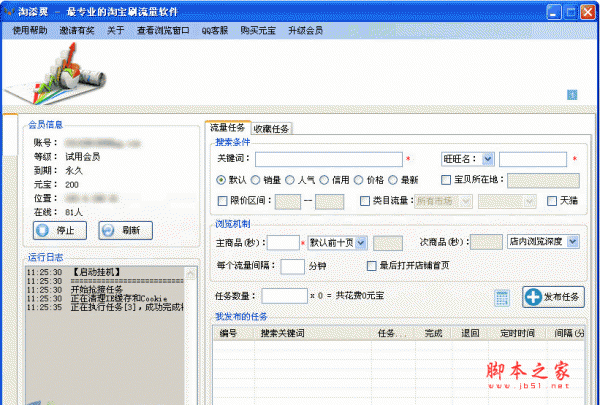Viewport: 600px width, 405px height.
Task: Click the 任务数量 input field
Action: (x=284, y=296)
